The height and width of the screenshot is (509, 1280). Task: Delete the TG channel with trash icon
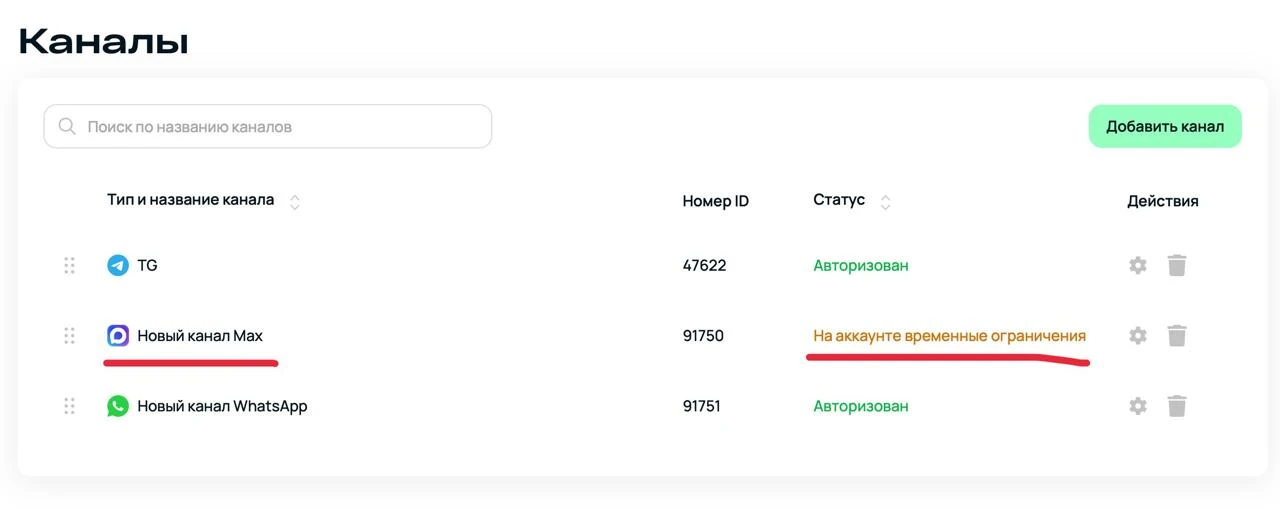pyautogui.click(x=1177, y=266)
